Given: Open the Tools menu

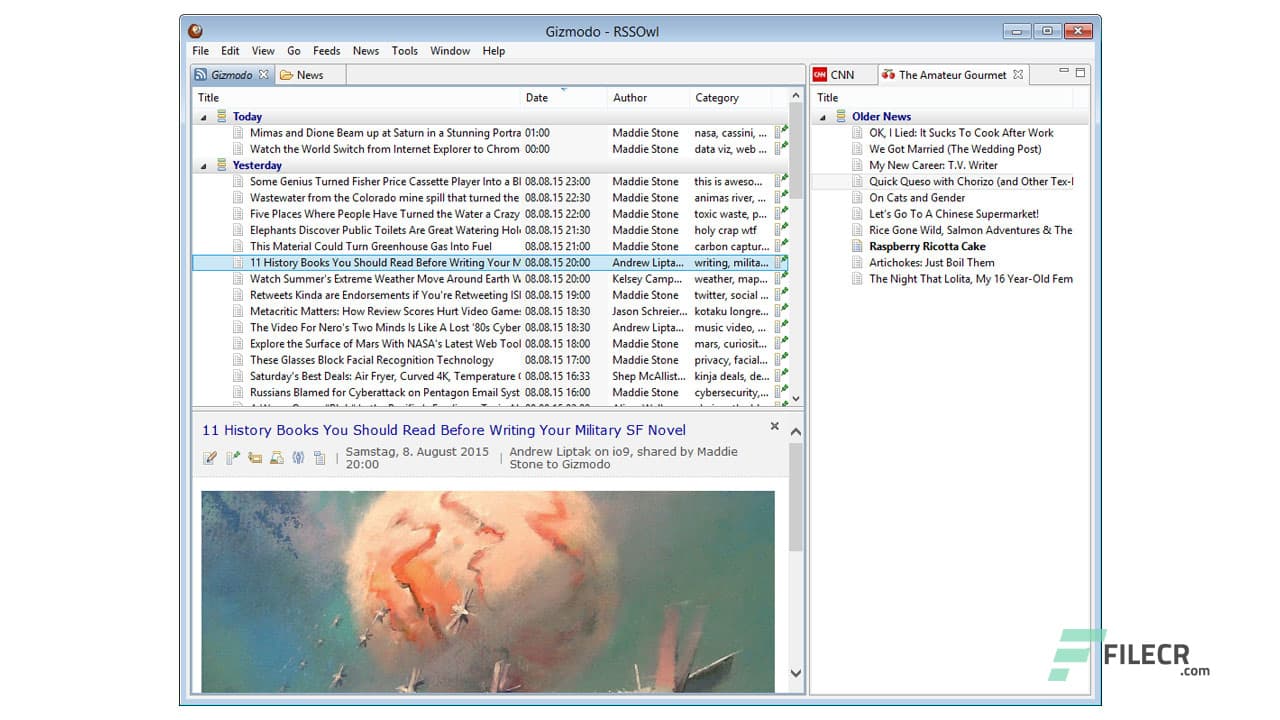Looking at the screenshot, I should pos(404,50).
